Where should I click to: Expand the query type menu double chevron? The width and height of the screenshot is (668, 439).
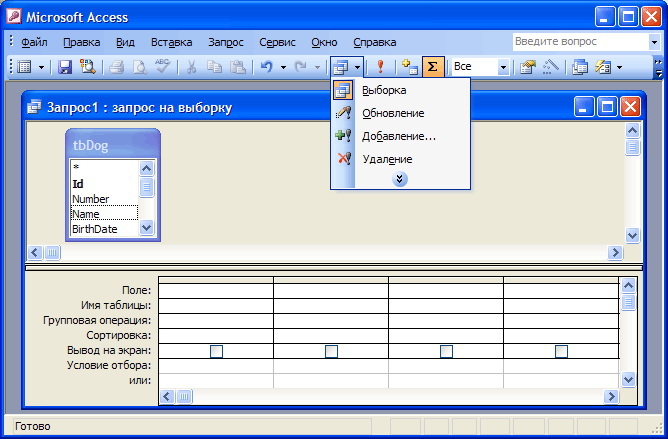[x=400, y=179]
